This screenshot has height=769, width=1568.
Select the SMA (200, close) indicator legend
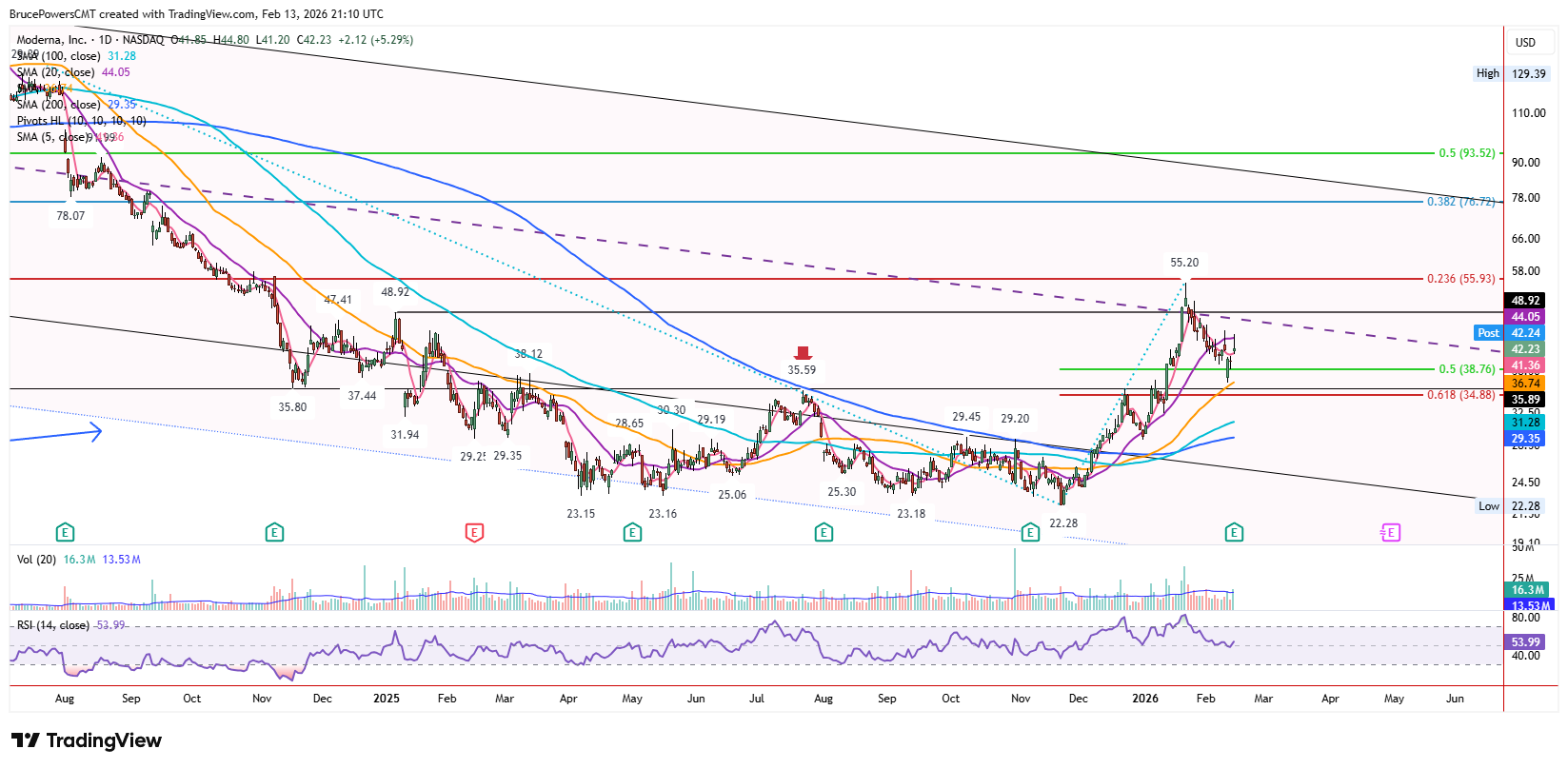click(59, 105)
